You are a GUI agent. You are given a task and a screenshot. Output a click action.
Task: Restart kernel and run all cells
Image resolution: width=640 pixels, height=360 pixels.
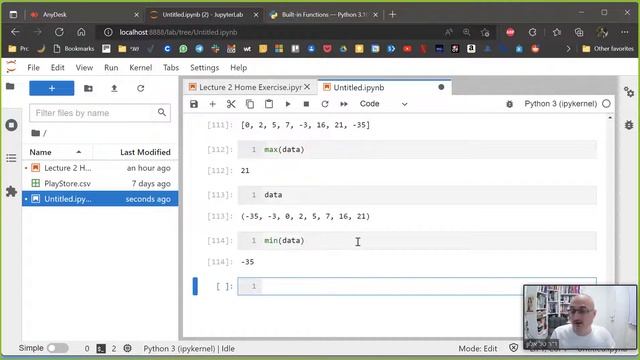[344, 104]
